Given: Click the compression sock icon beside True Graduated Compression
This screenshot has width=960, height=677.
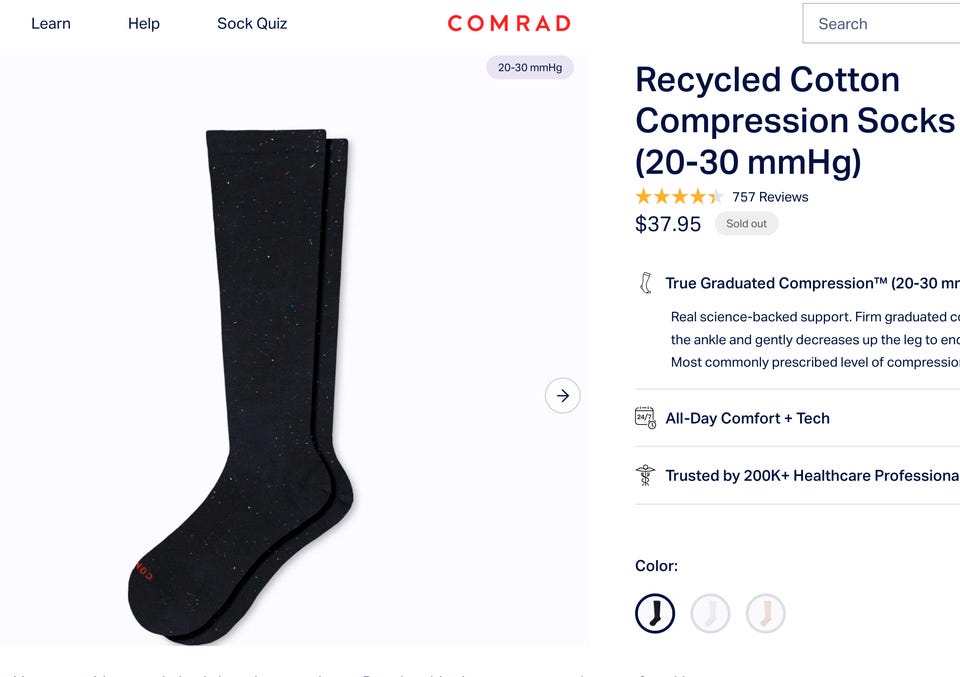Looking at the screenshot, I should tap(645, 283).
